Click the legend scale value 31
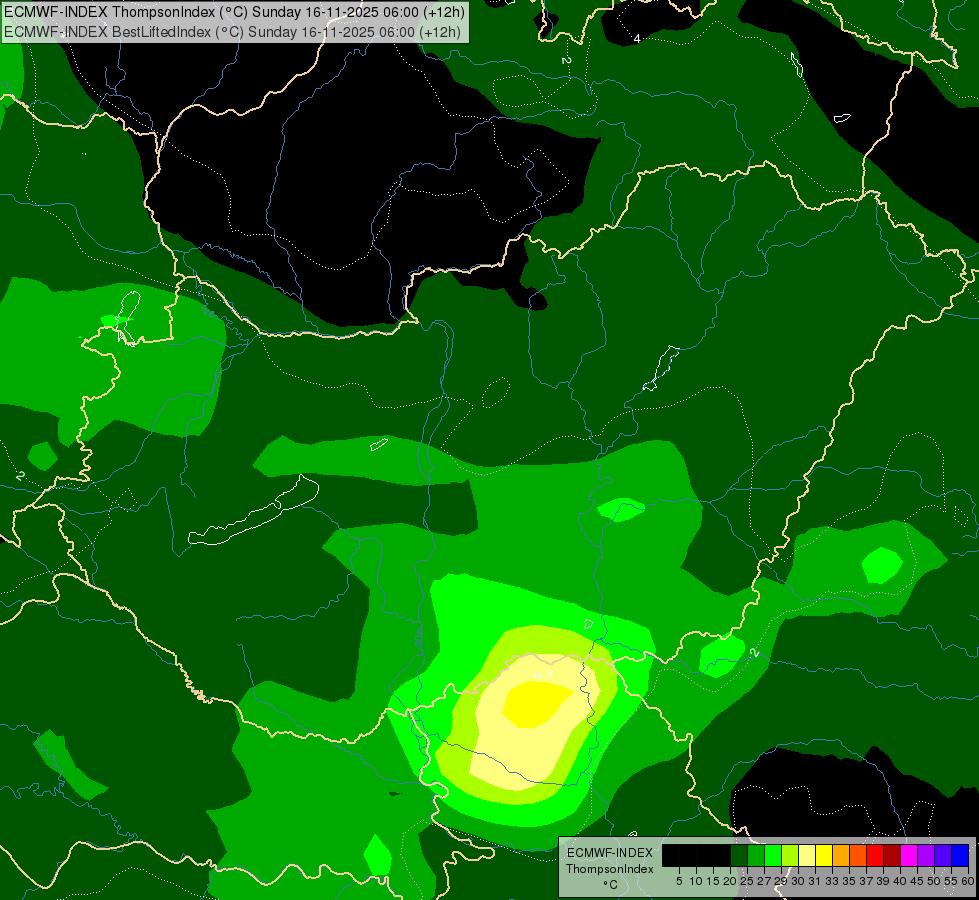Viewport: 979px width, 900px height. coord(815,881)
